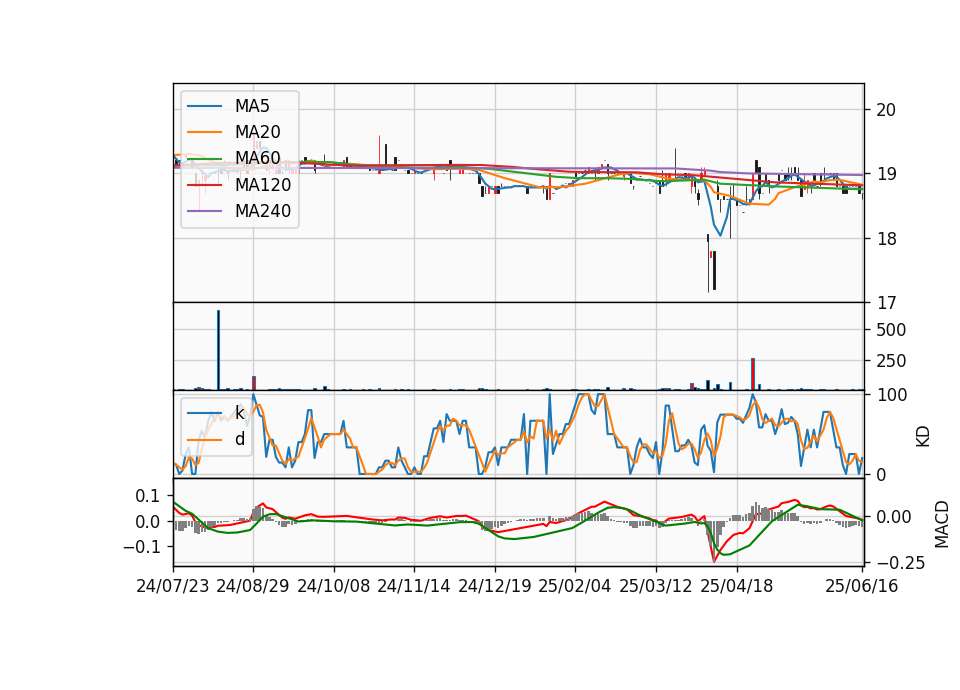960x690 pixels.
Task: Click the purple MA240 legend line
Action: coord(204,211)
